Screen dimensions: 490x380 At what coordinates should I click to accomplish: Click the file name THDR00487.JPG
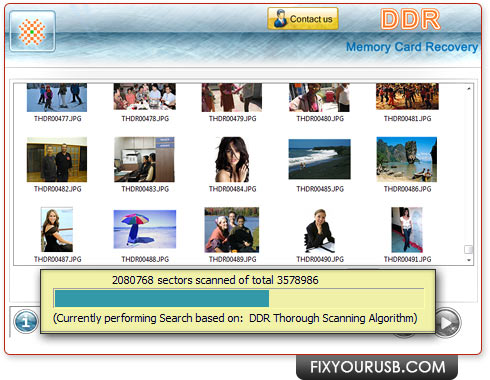(57, 259)
